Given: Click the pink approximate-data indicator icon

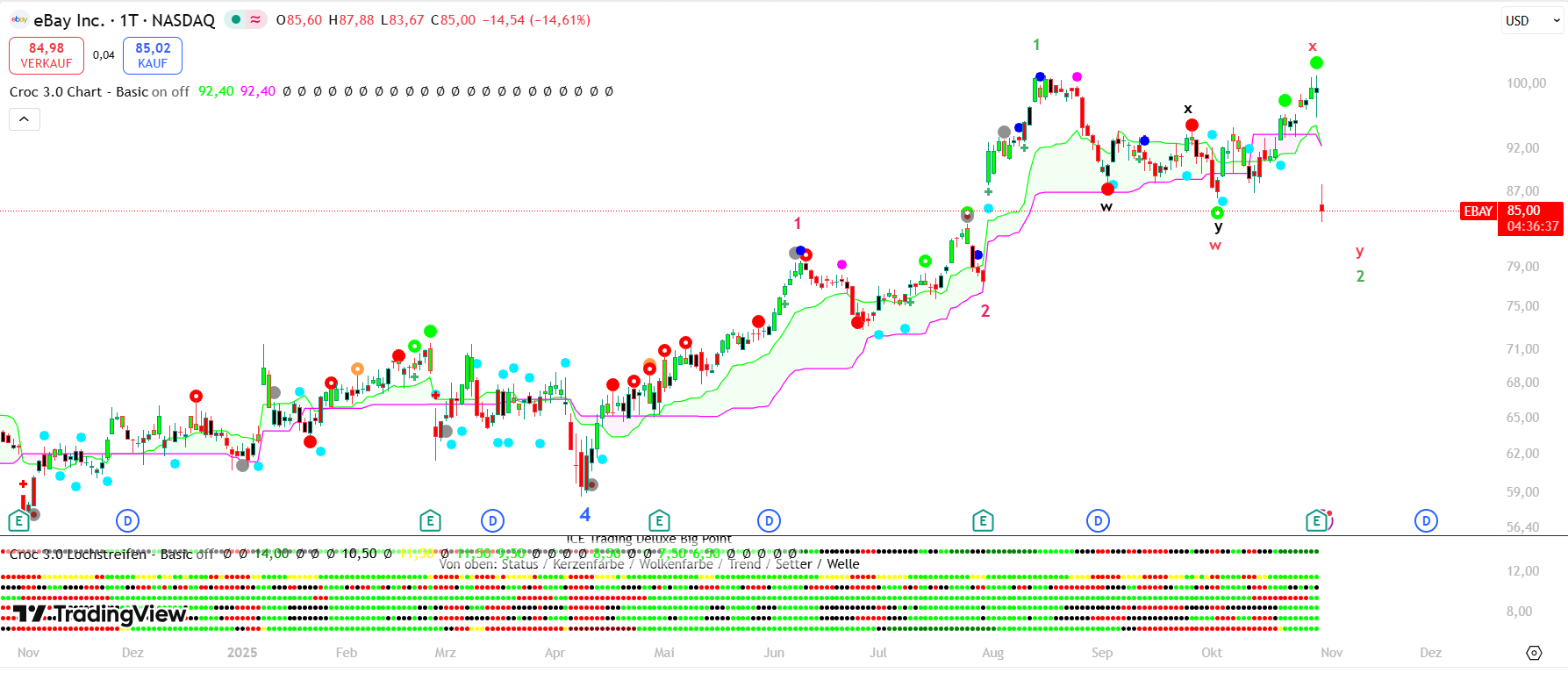Looking at the screenshot, I should tap(255, 19).
